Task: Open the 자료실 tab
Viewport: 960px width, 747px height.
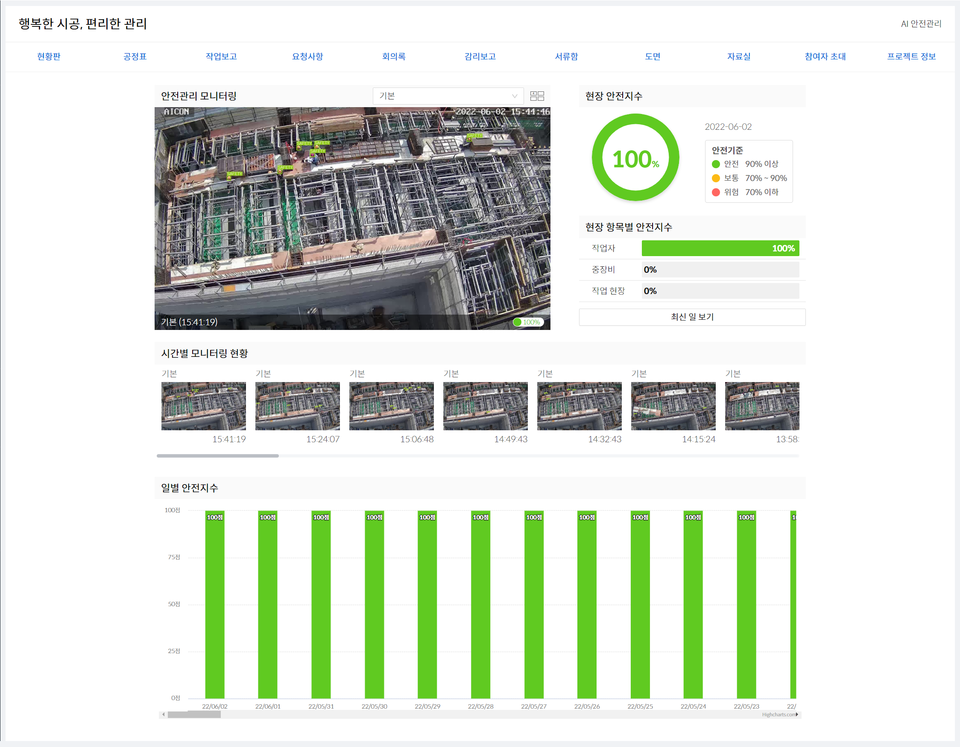Action: click(x=739, y=56)
